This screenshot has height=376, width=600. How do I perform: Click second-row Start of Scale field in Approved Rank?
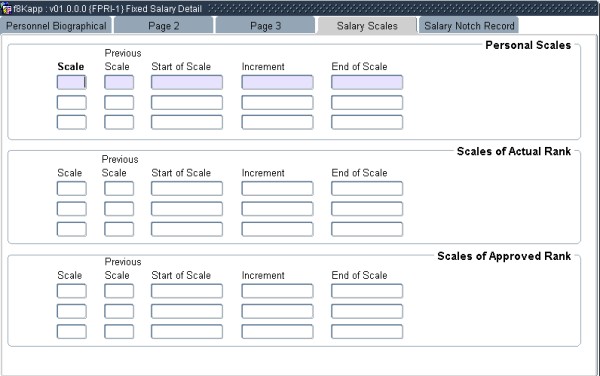(187, 311)
